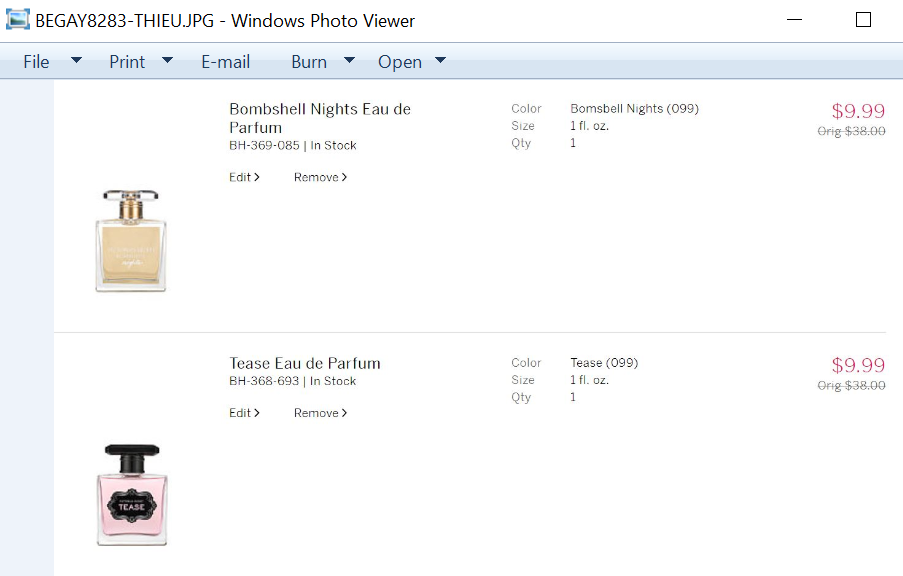Click the Bomsbell Nights (099) color value
The width and height of the screenshot is (903, 576).
click(635, 109)
